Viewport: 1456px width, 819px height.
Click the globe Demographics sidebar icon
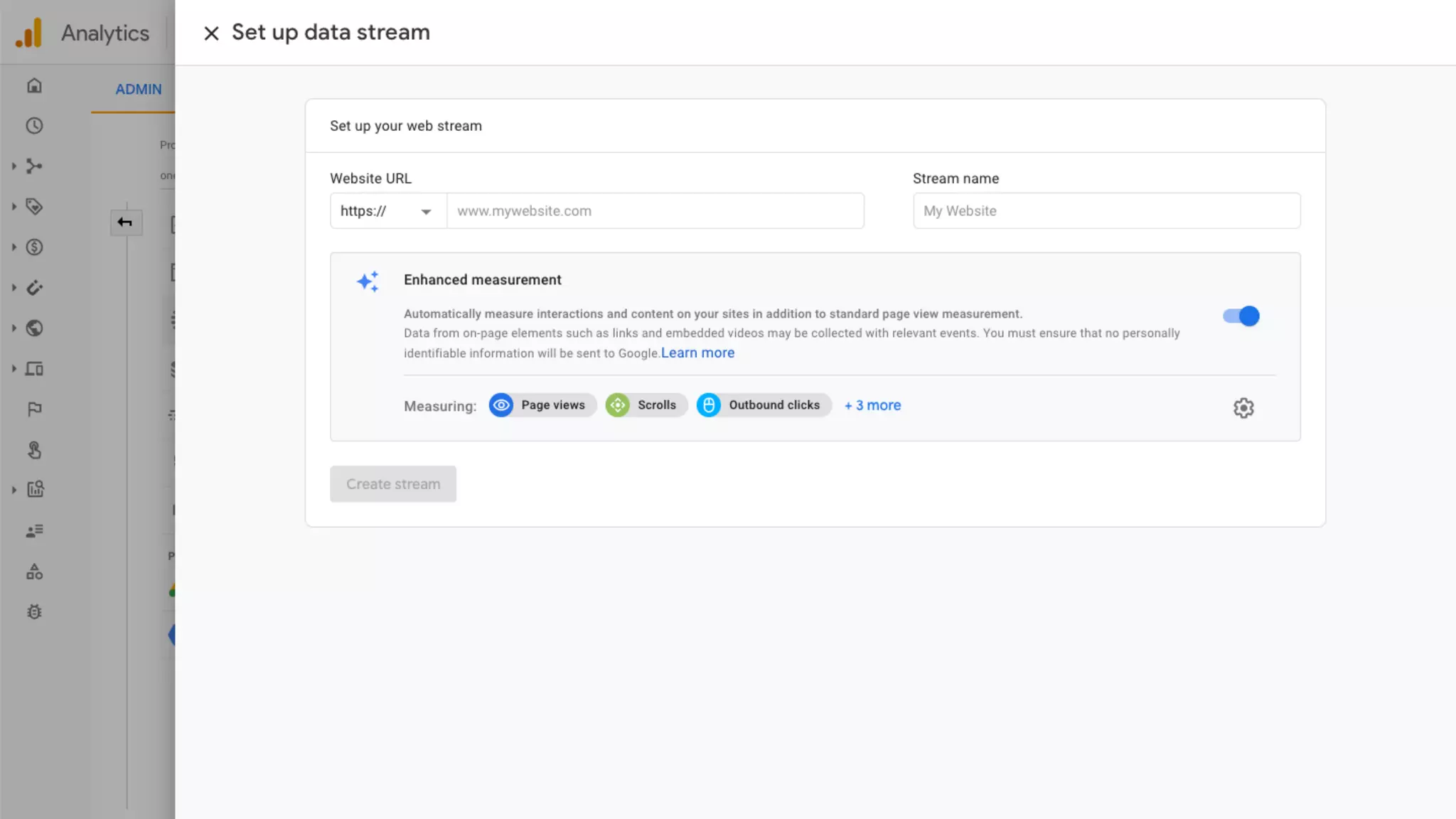click(34, 328)
